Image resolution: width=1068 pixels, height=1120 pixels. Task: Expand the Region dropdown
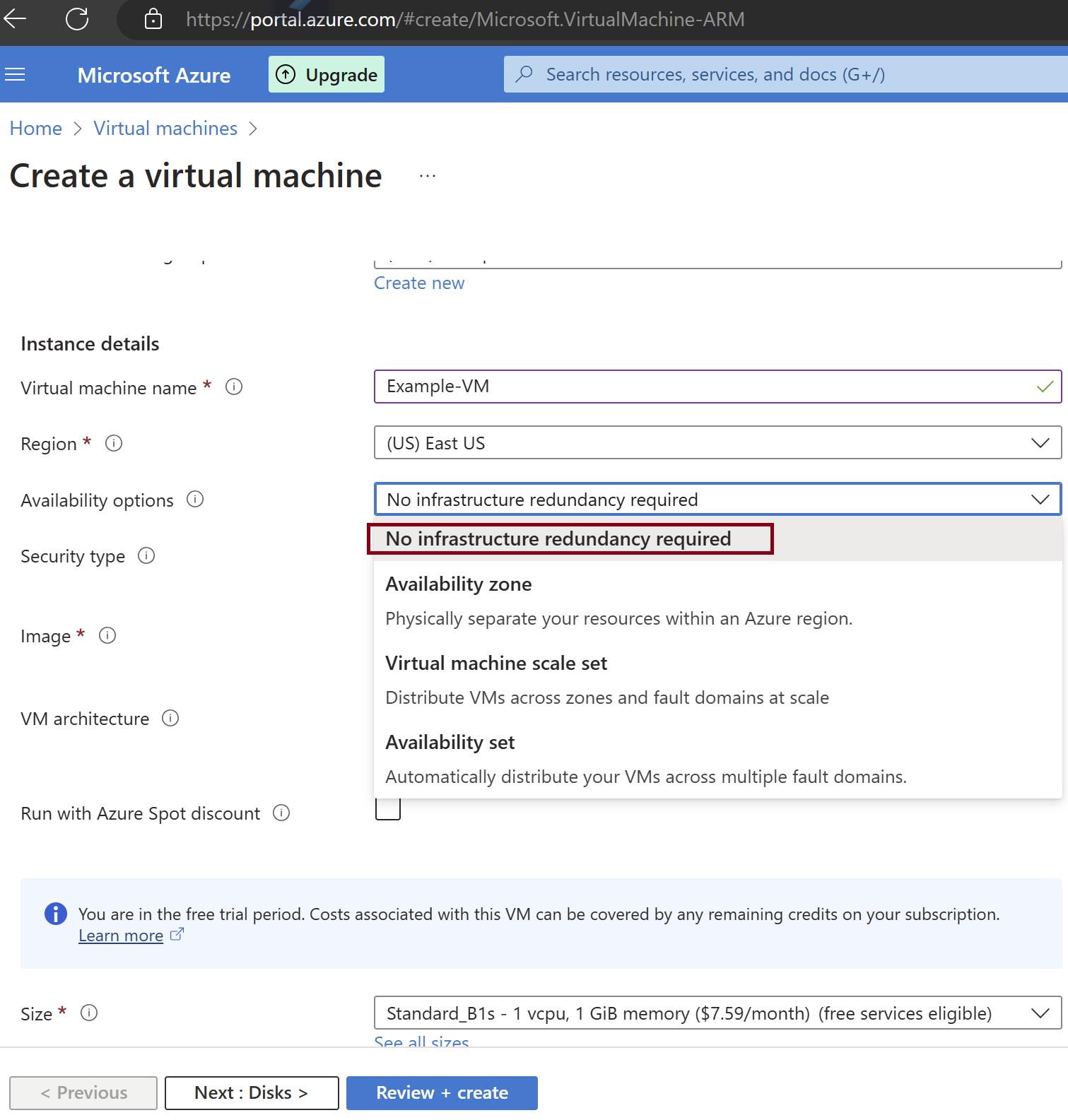click(717, 443)
